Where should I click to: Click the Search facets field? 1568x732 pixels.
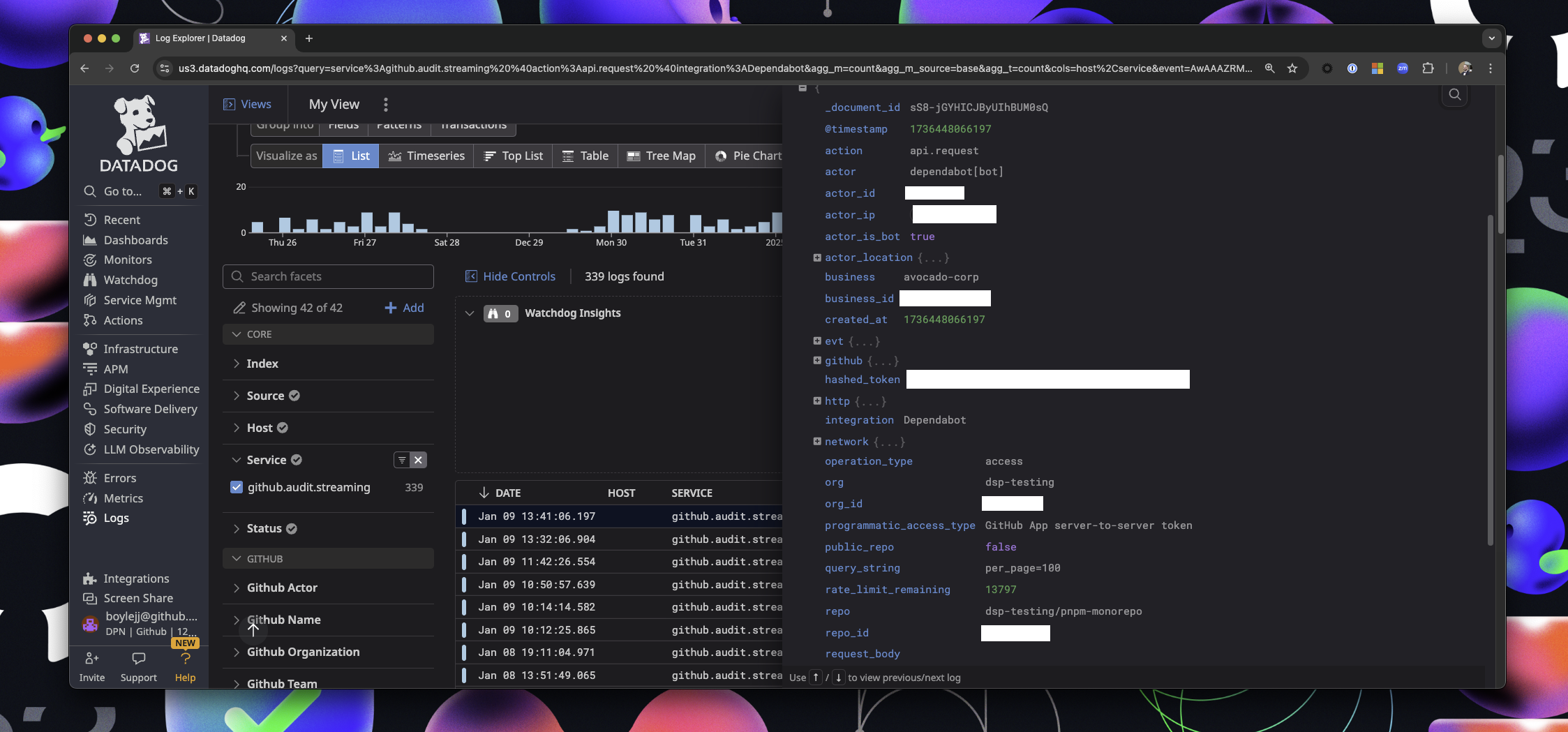pos(328,276)
